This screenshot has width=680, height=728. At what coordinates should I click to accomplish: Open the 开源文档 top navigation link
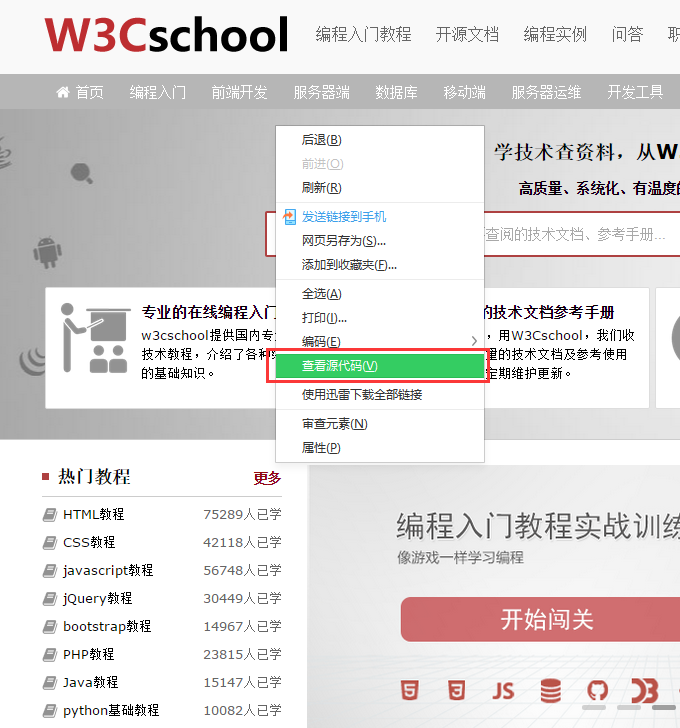467,34
